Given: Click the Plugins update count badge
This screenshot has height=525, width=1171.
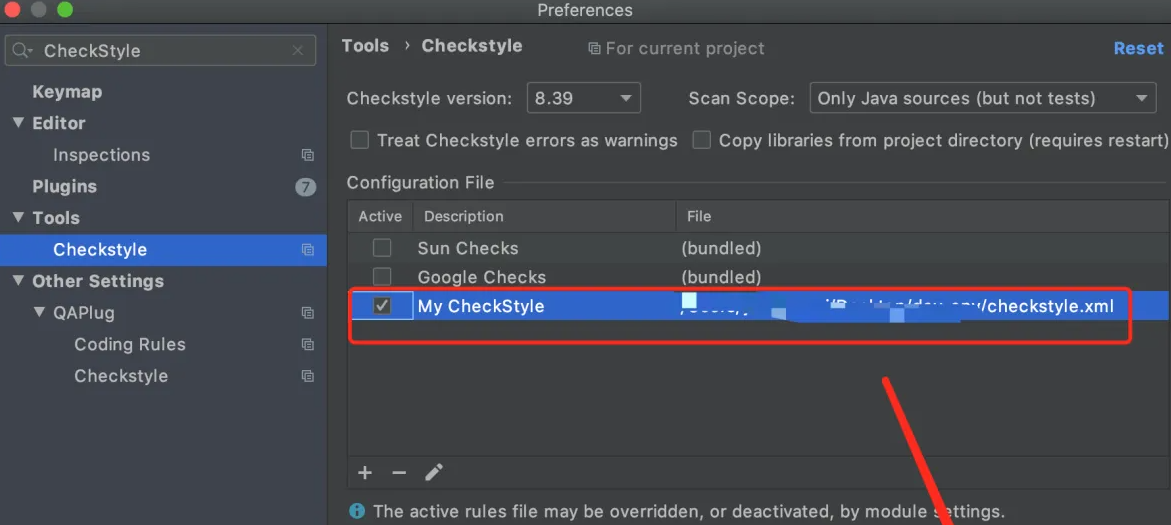Looking at the screenshot, I should tap(305, 187).
